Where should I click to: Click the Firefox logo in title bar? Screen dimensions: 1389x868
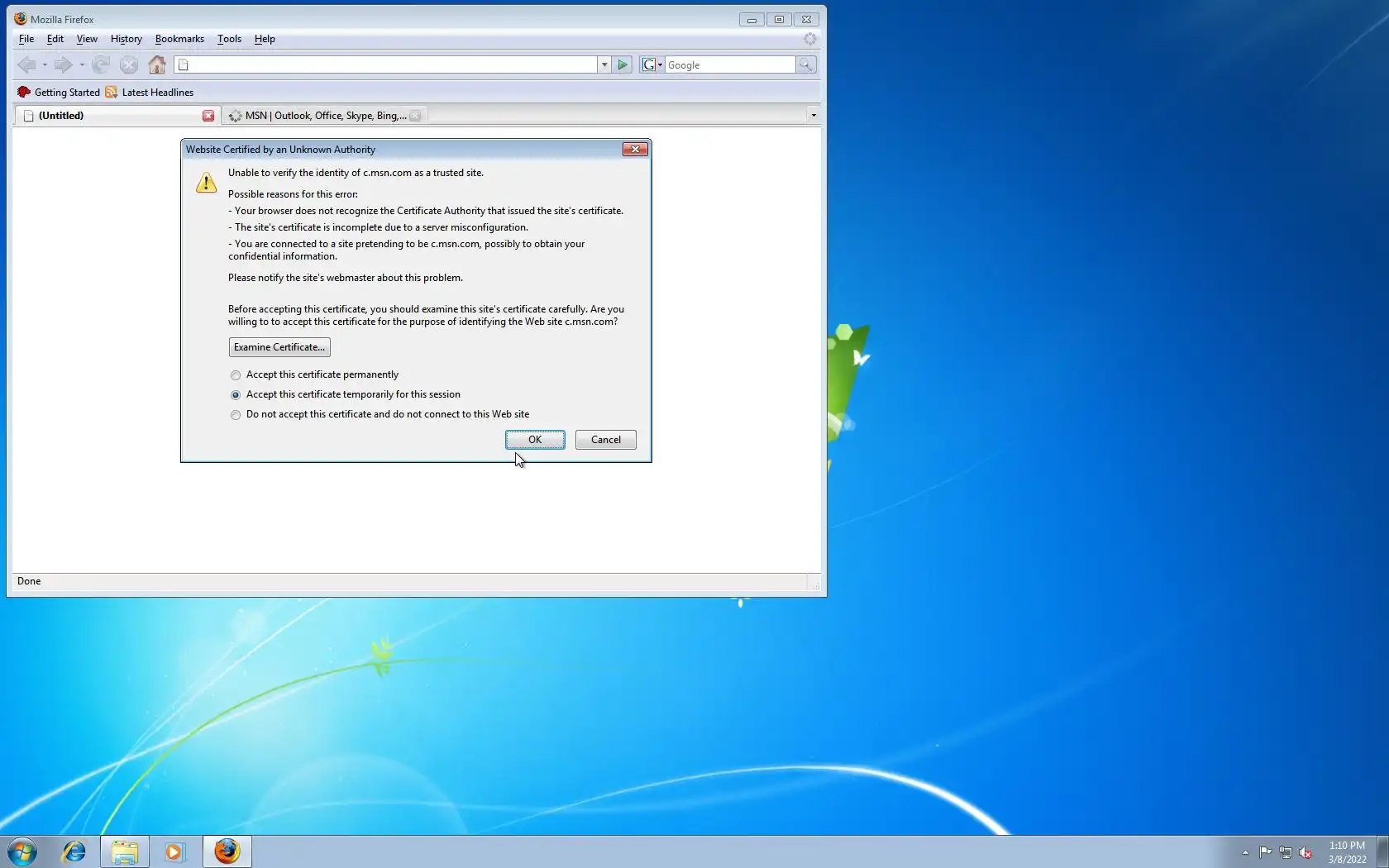coord(21,19)
